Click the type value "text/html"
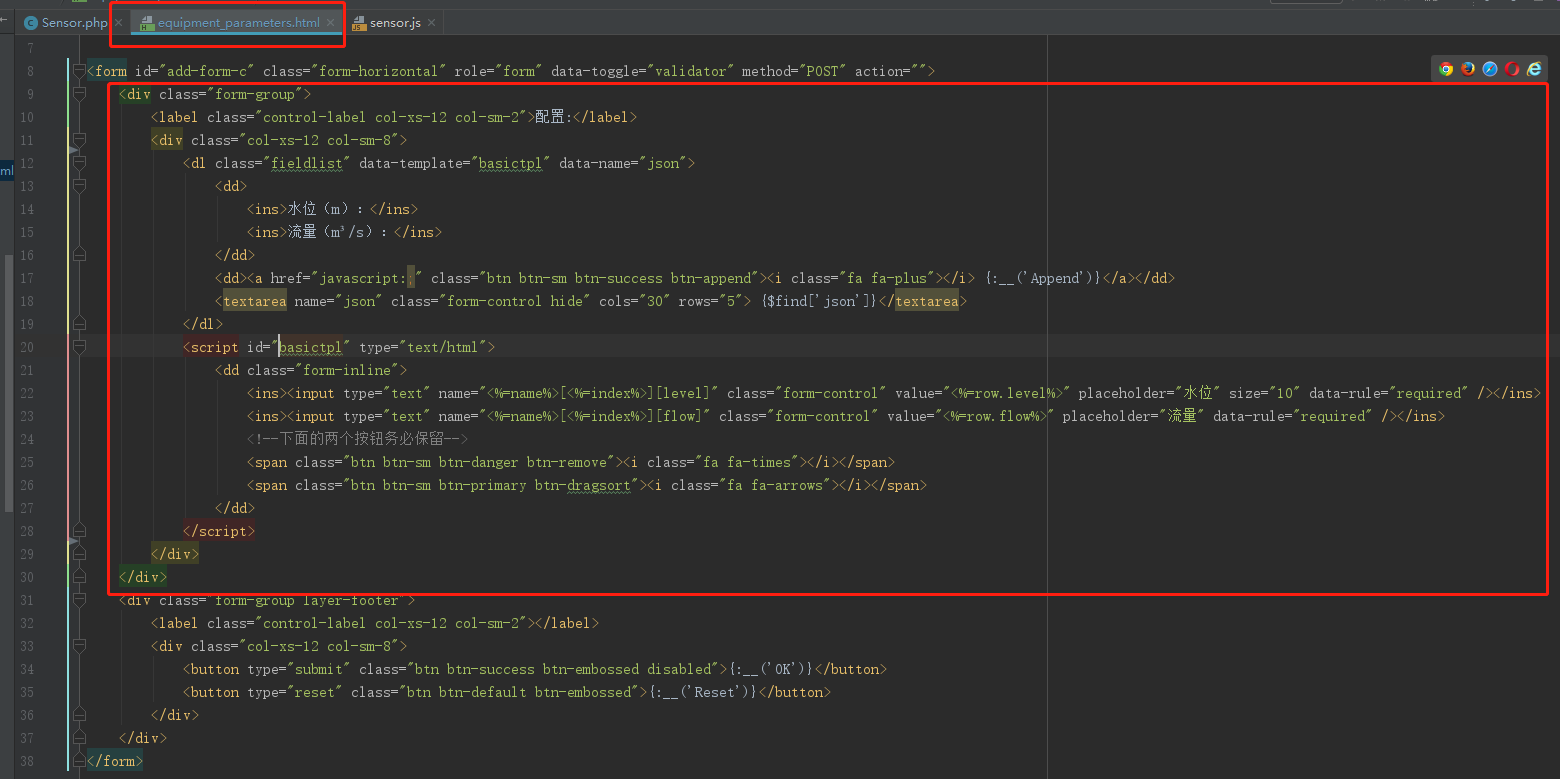This screenshot has width=1560, height=779. 444,347
